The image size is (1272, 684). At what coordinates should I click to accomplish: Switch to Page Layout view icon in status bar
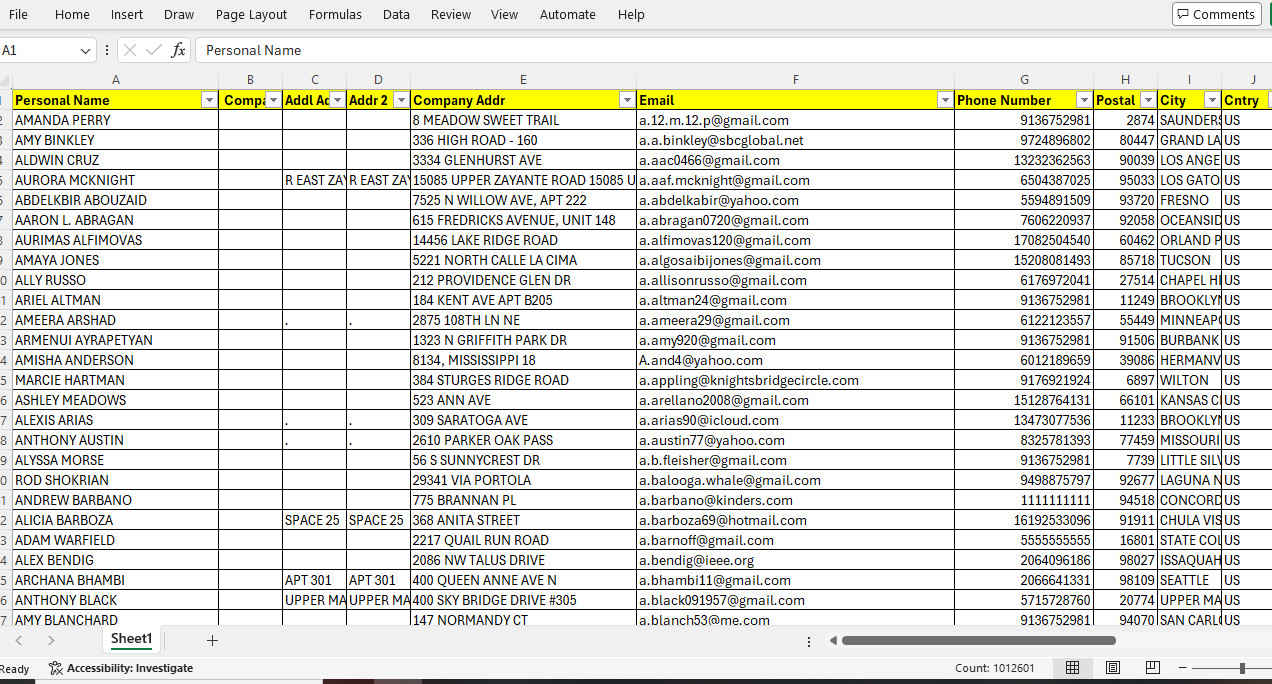[x=1112, y=668]
